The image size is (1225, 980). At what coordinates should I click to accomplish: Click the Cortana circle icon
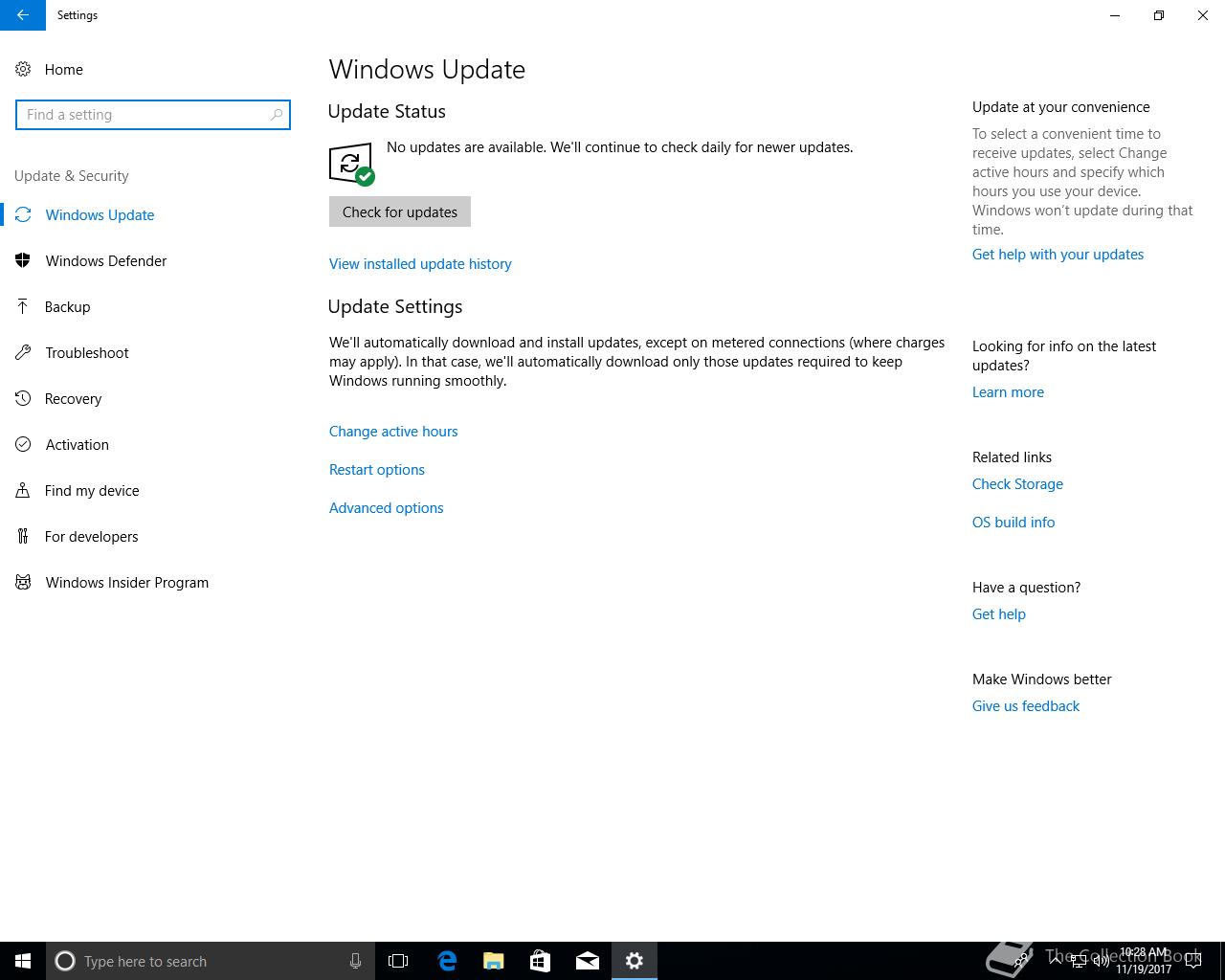tap(65, 961)
